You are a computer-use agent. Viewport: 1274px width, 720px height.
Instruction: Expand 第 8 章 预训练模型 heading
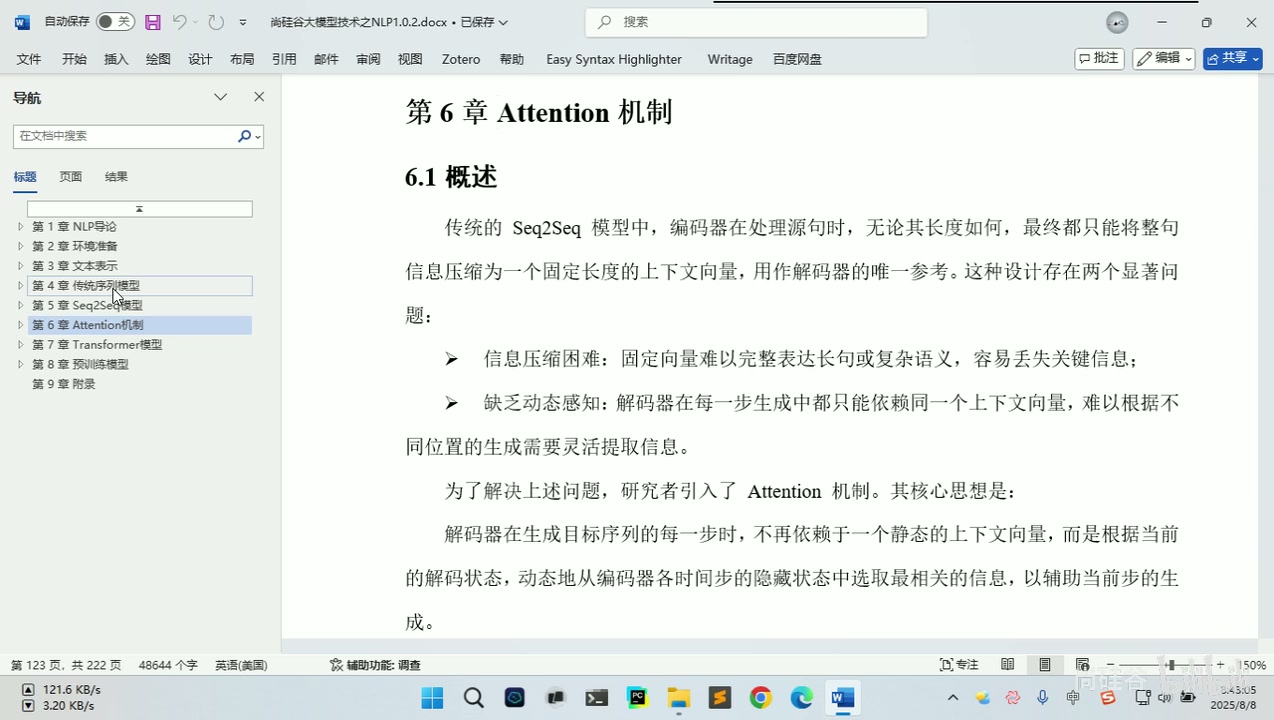20,364
